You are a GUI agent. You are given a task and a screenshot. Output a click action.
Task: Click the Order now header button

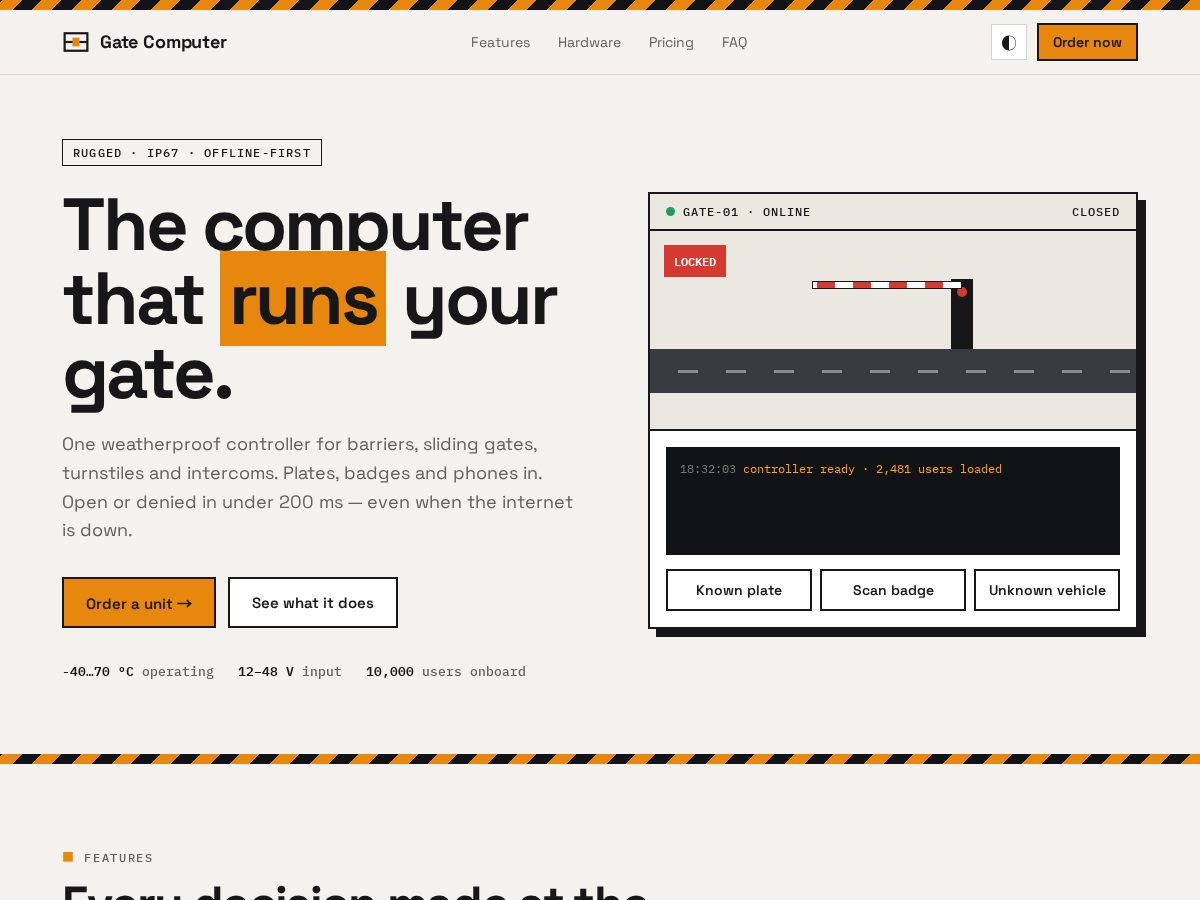[1087, 42]
